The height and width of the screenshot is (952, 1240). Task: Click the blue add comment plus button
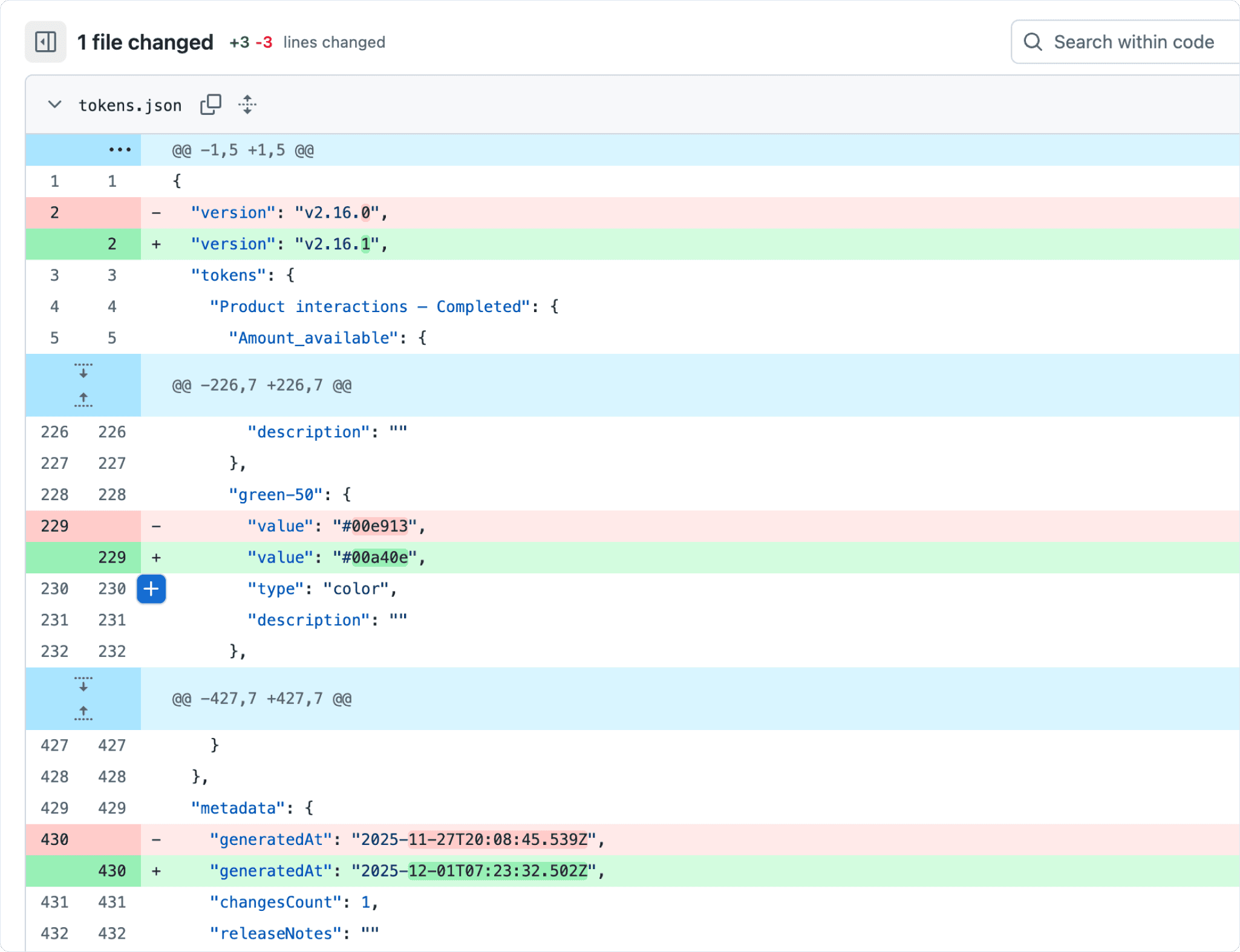[151, 589]
